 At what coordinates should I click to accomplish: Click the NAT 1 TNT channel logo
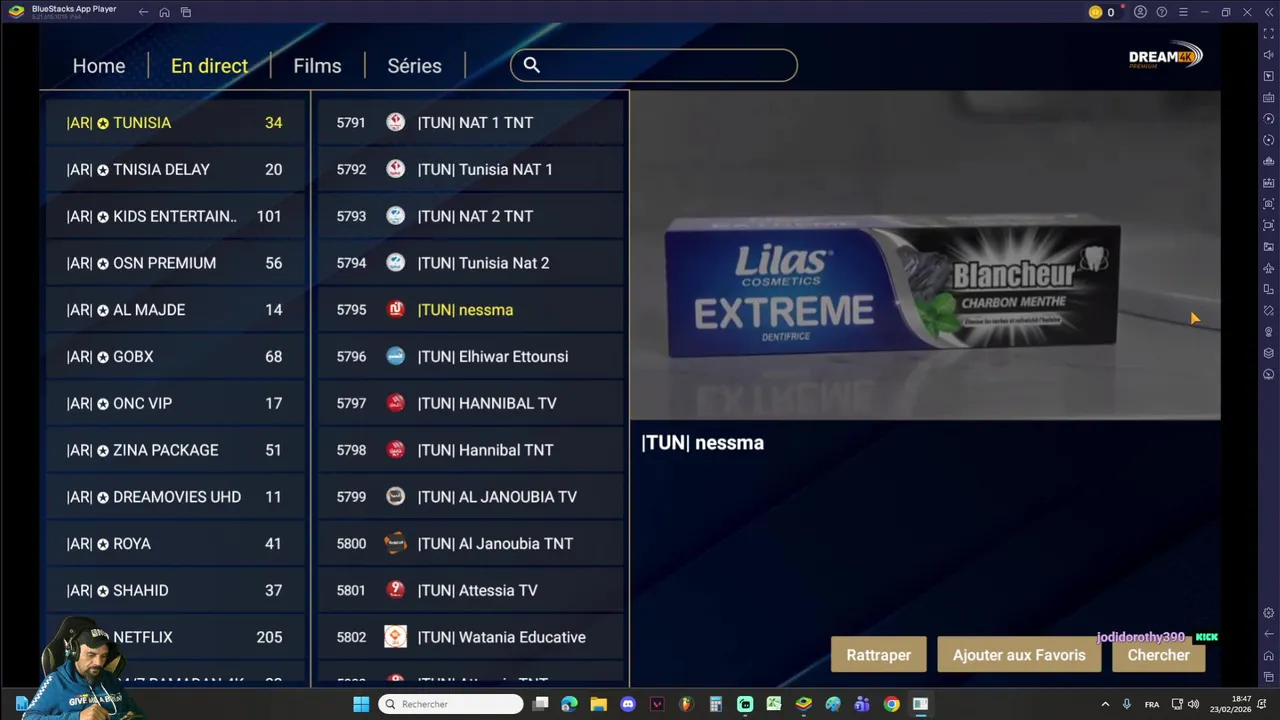[396, 122]
